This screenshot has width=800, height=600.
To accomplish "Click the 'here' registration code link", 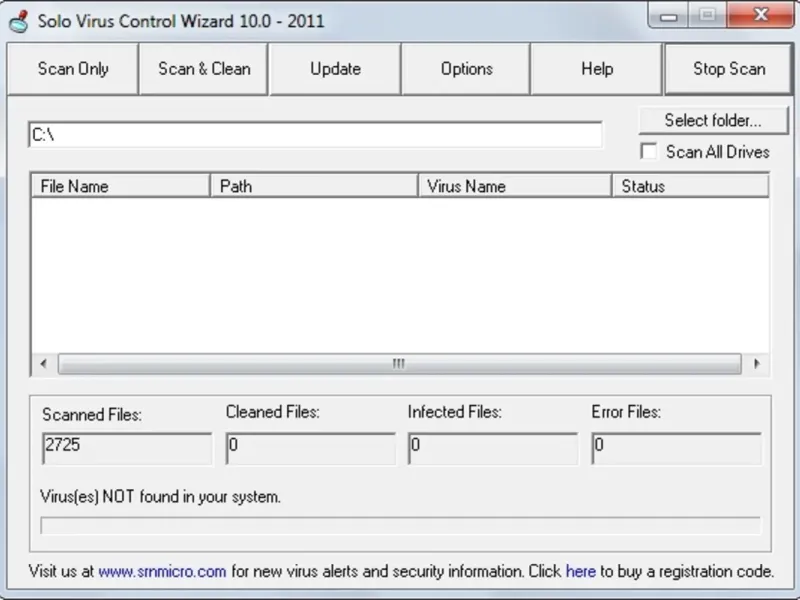I will tap(581, 571).
